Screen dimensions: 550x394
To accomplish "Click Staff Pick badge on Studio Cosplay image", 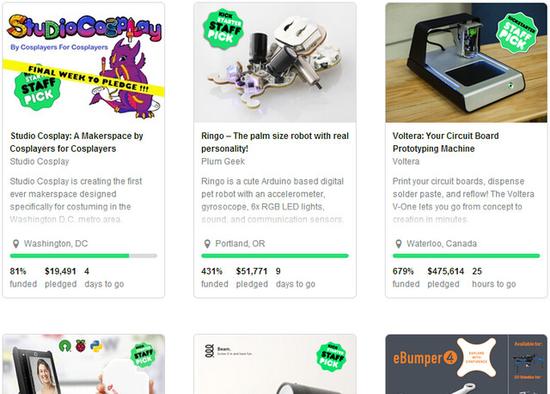I will pyautogui.click(x=37, y=91).
